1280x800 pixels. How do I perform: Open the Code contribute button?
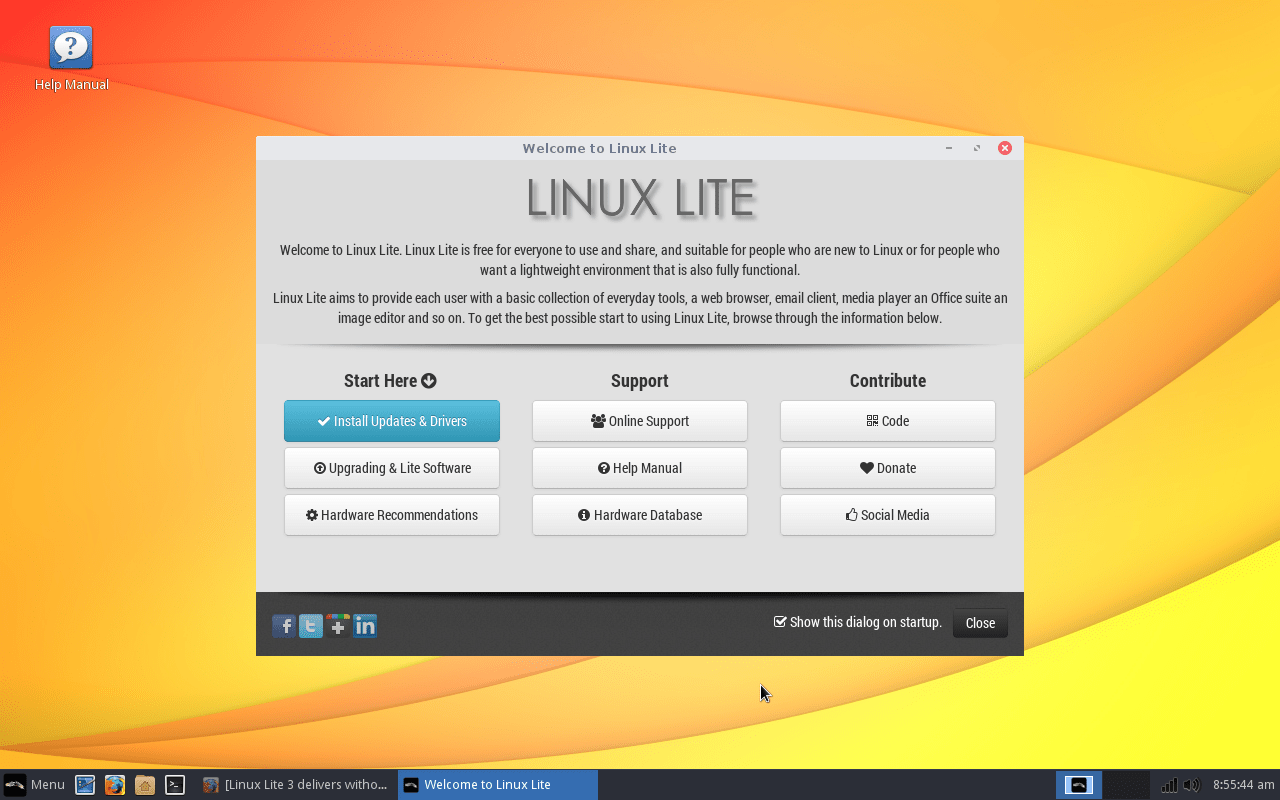[x=888, y=421]
